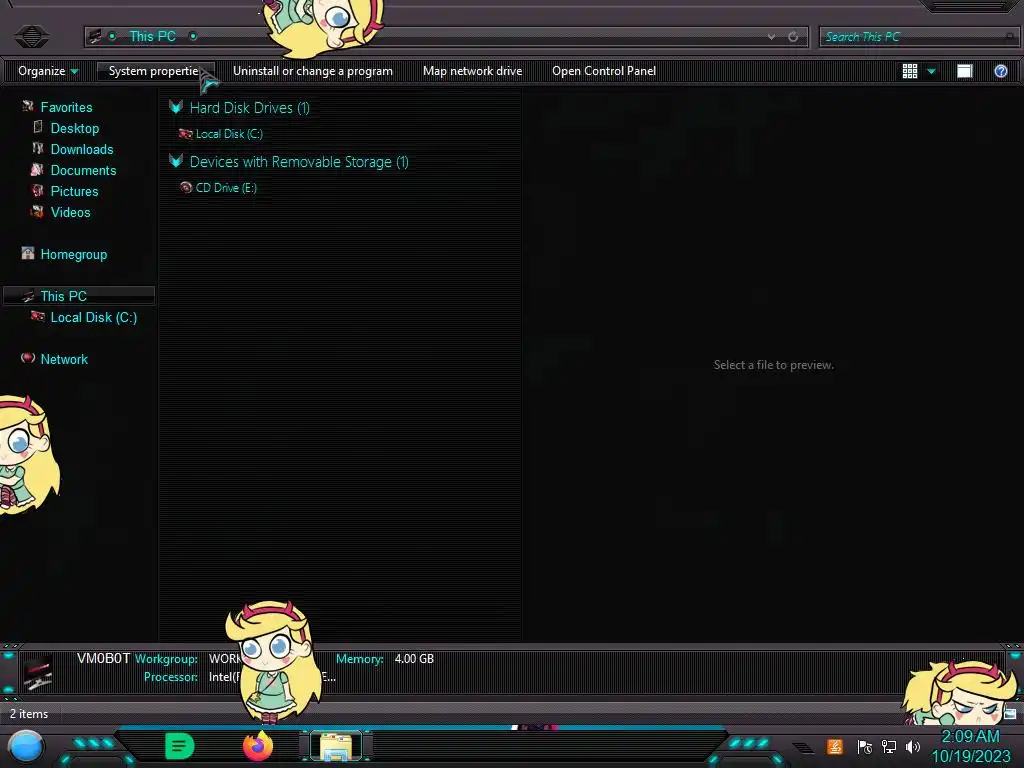Click the Pictures icon in sidebar
The width and height of the screenshot is (1024, 768).
point(38,191)
